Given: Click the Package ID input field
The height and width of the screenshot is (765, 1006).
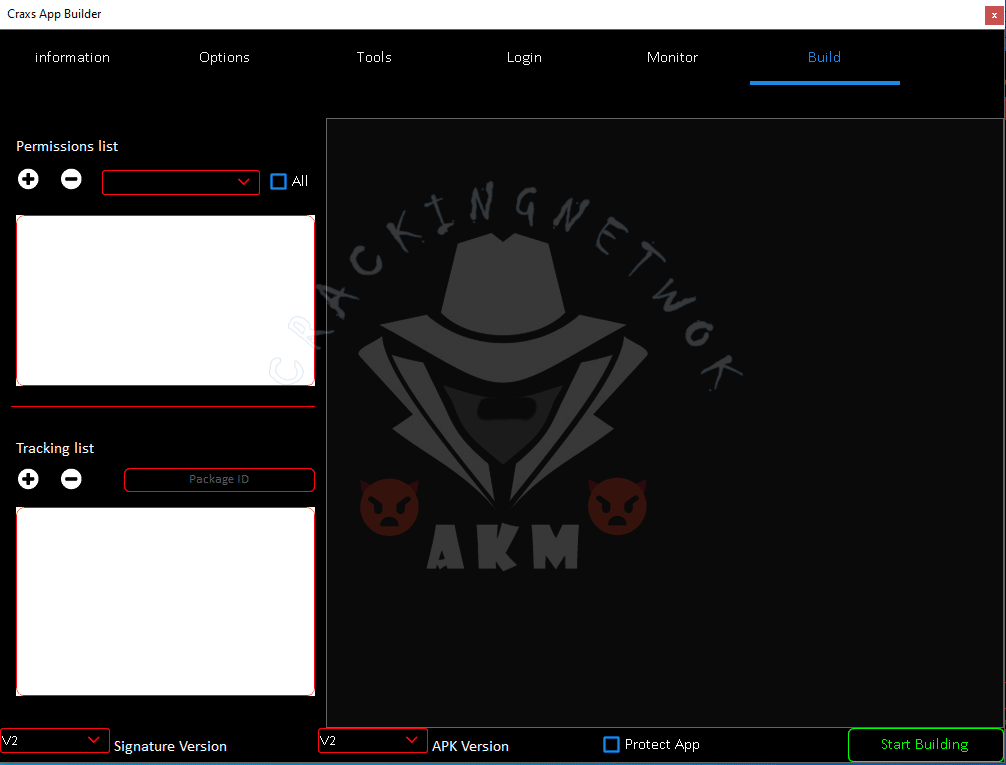Looking at the screenshot, I should (x=219, y=480).
